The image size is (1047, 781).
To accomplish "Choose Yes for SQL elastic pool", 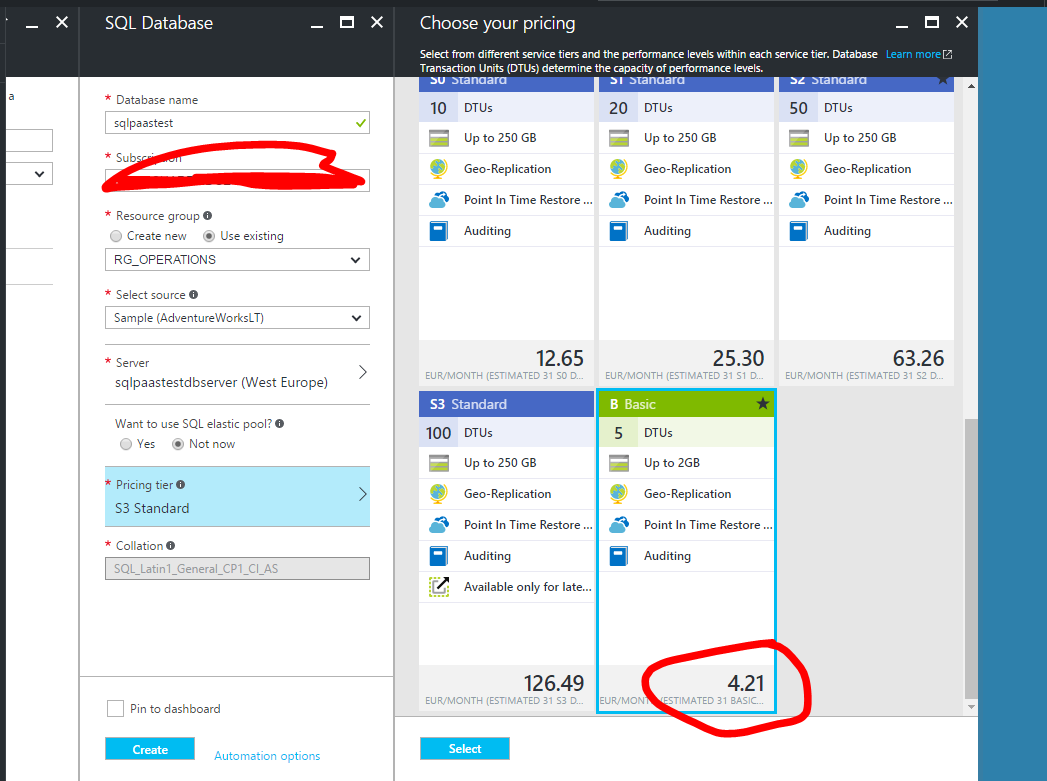I will [127, 443].
